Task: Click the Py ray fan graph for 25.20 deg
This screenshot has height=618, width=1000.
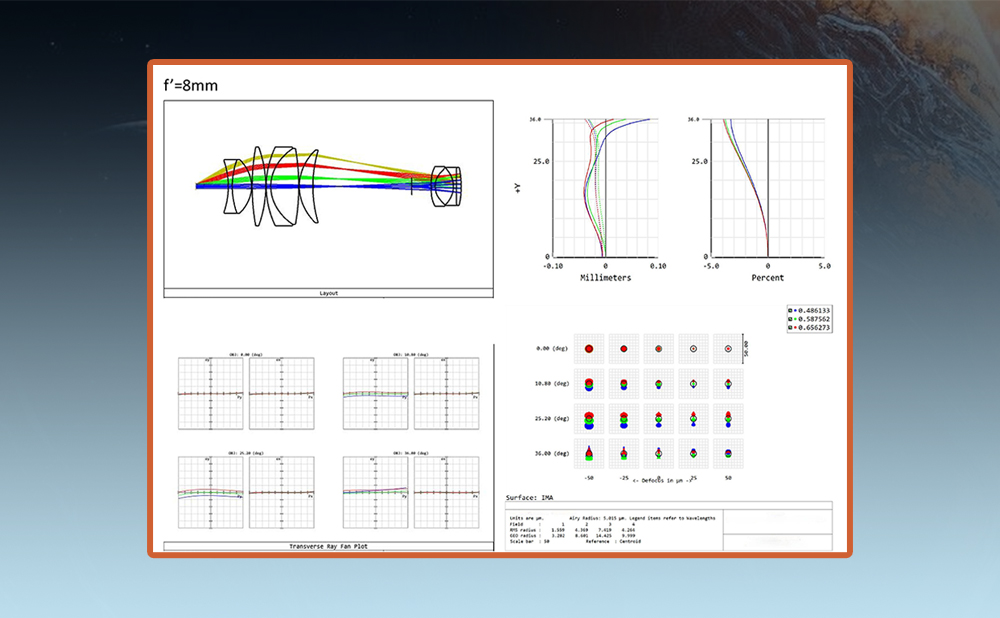Action: pyautogui.click(x=211, y=492)
